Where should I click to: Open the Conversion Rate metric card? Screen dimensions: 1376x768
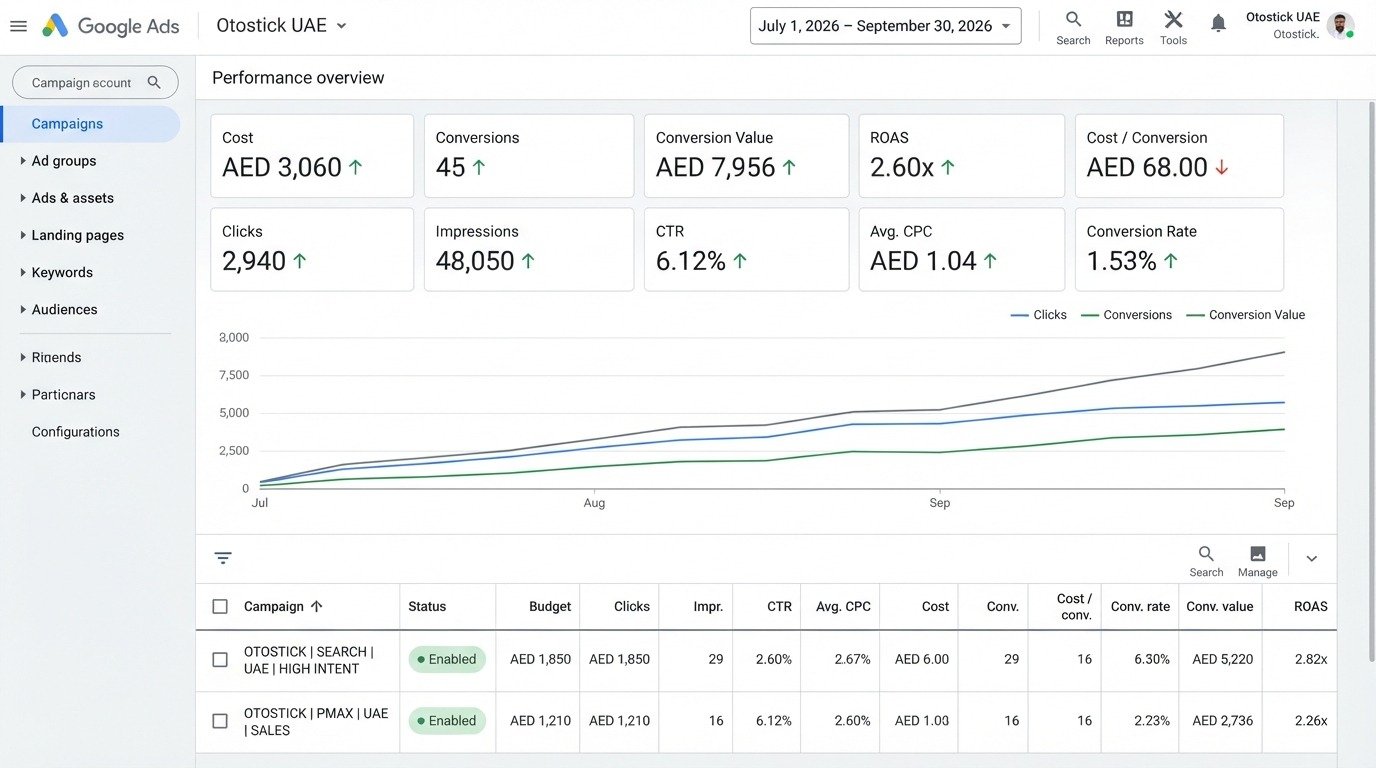[1179, 250]
